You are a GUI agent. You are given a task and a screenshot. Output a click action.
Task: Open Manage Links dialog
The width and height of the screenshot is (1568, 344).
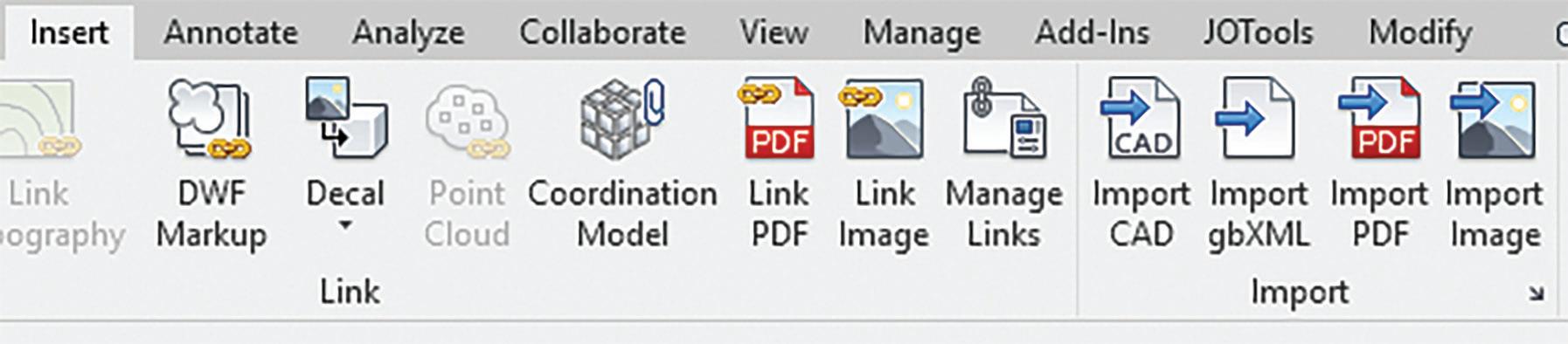click(x=1004, y=119)
